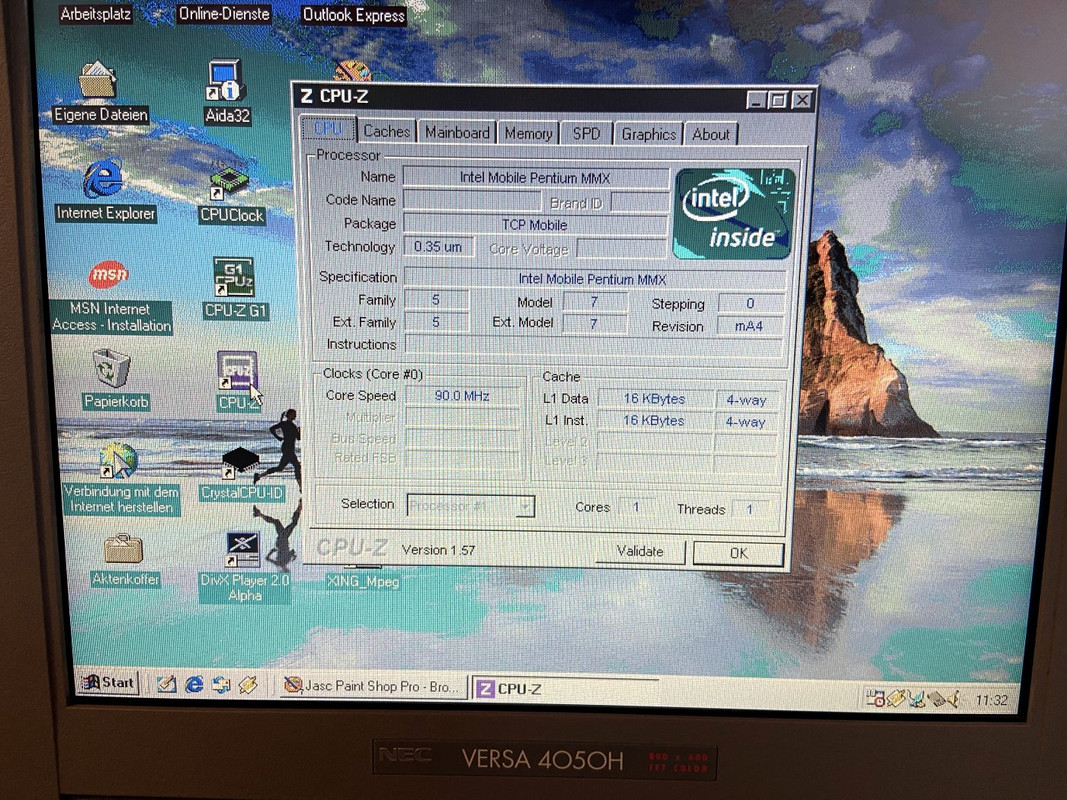Open Outlook Express desktop item

353,15
